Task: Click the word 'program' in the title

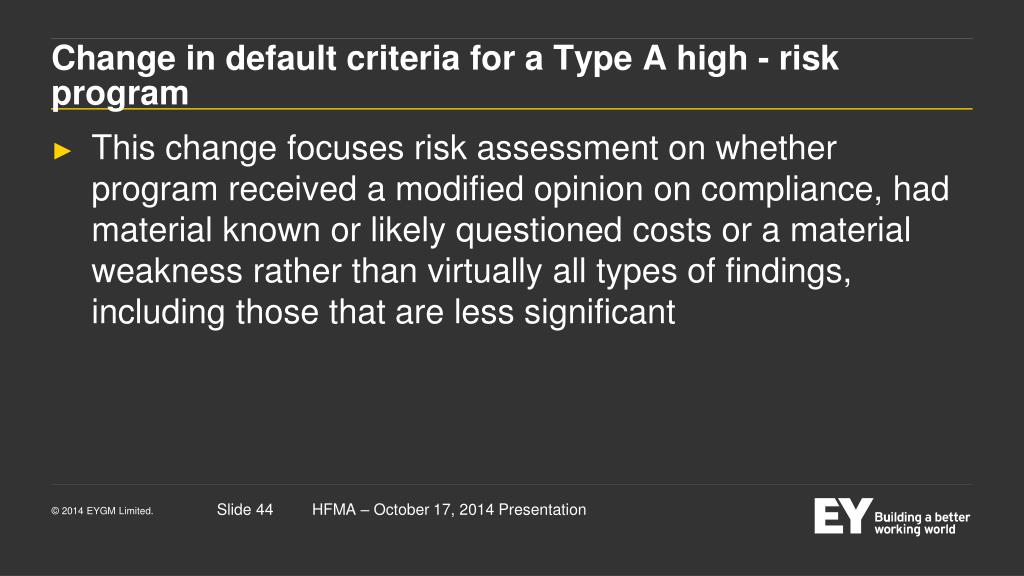Action: pyautogui.click(x=120, y=94)
